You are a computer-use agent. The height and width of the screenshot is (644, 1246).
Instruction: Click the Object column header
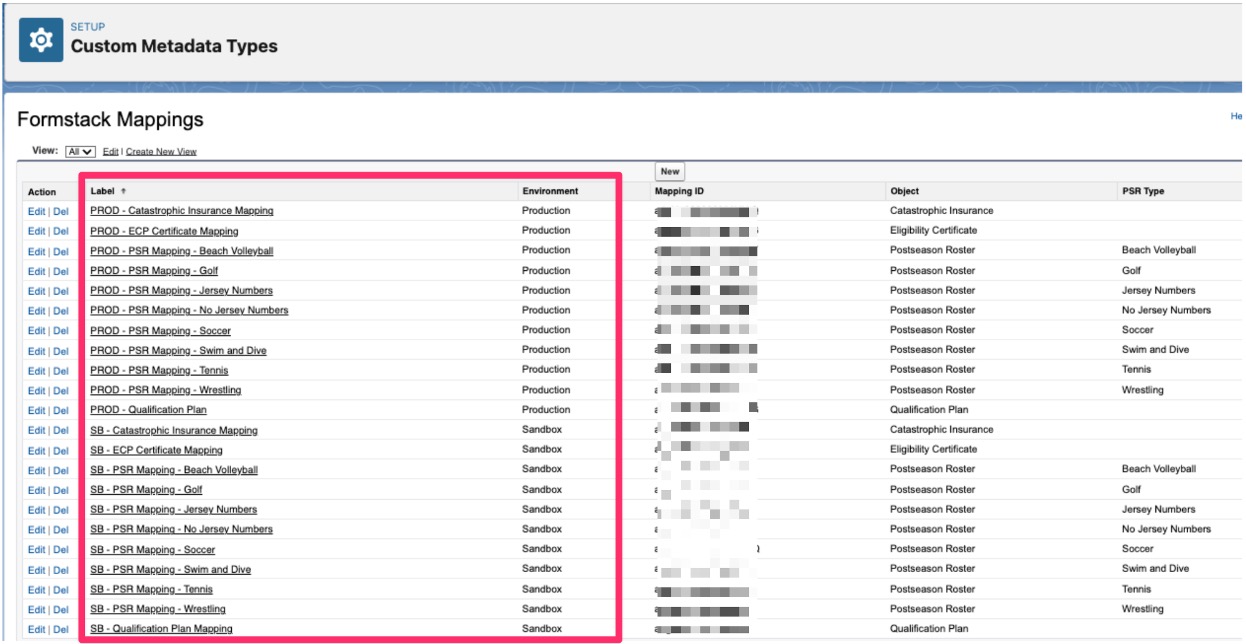[x=904, y=191]
